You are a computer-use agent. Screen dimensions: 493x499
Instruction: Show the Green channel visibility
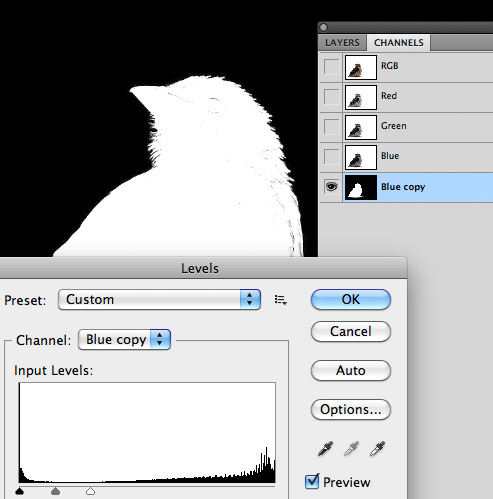coord(331,127)
